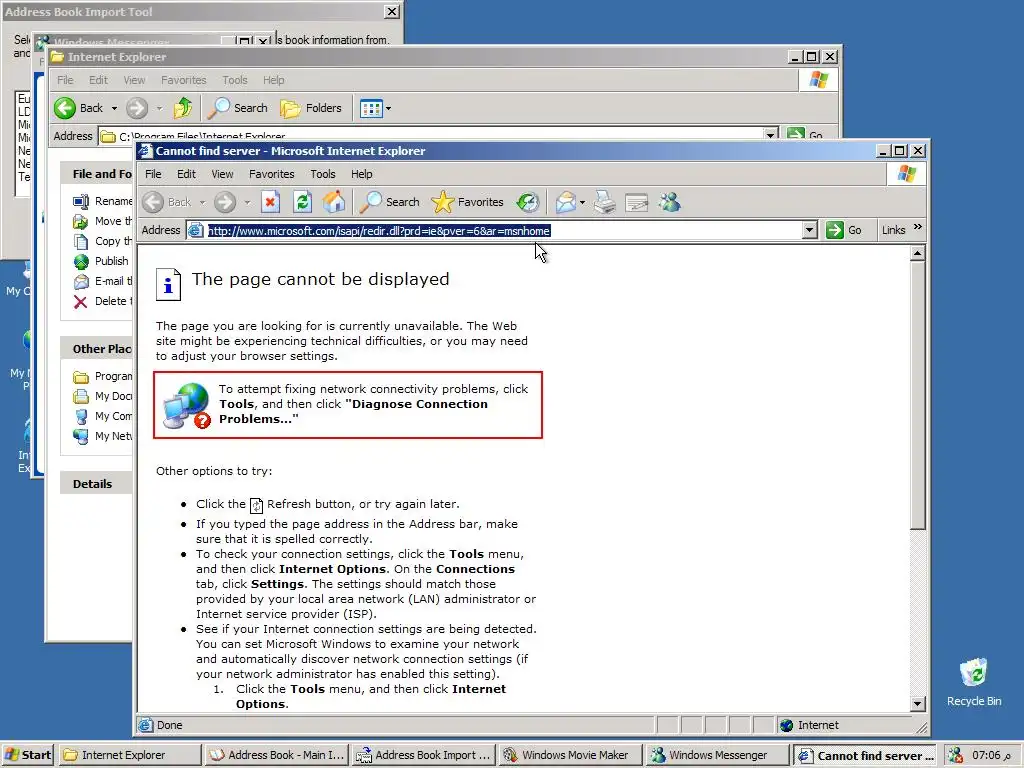Click the Go button beside browser address bar
Viewport: 1024px width, 768px height.
(x=844, y=230)
